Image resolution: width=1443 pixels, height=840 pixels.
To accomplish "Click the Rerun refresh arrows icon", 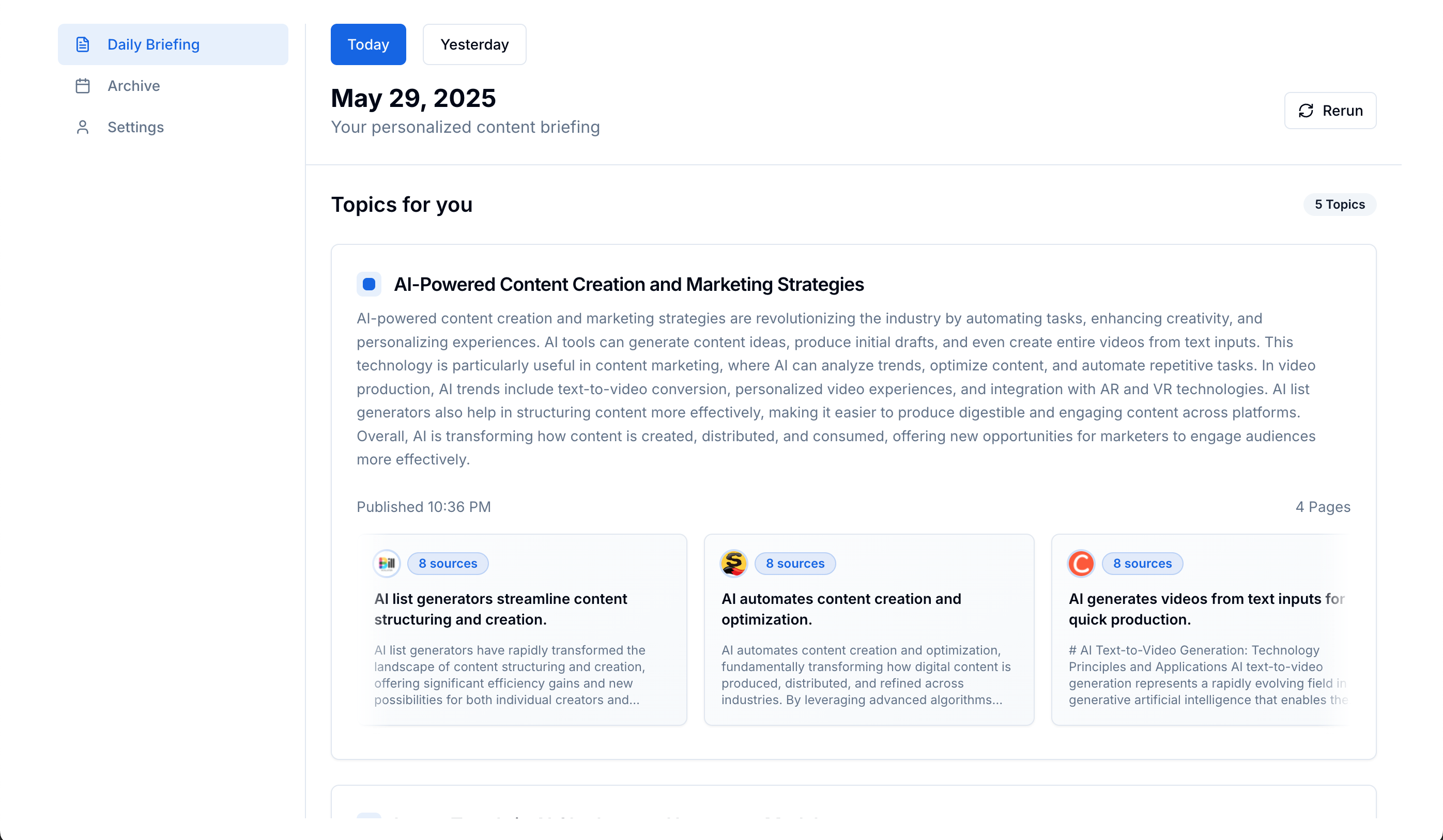I will (1306, 111).
